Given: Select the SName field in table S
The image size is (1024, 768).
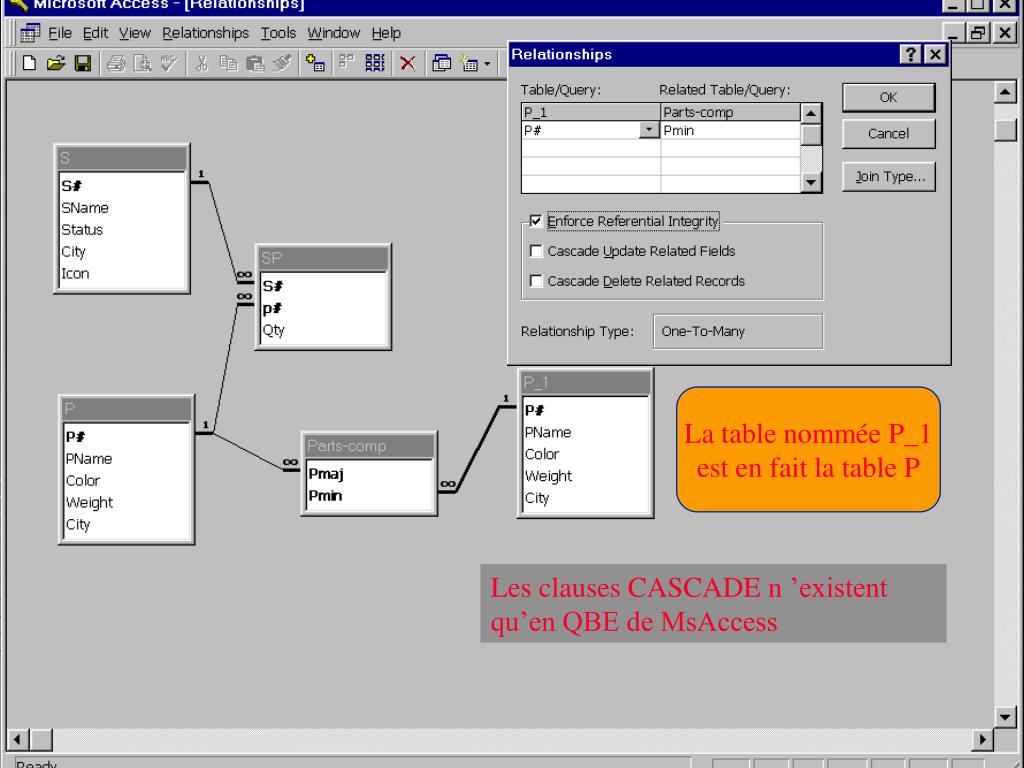Looking at the screenshot, I should coord(123,208).
